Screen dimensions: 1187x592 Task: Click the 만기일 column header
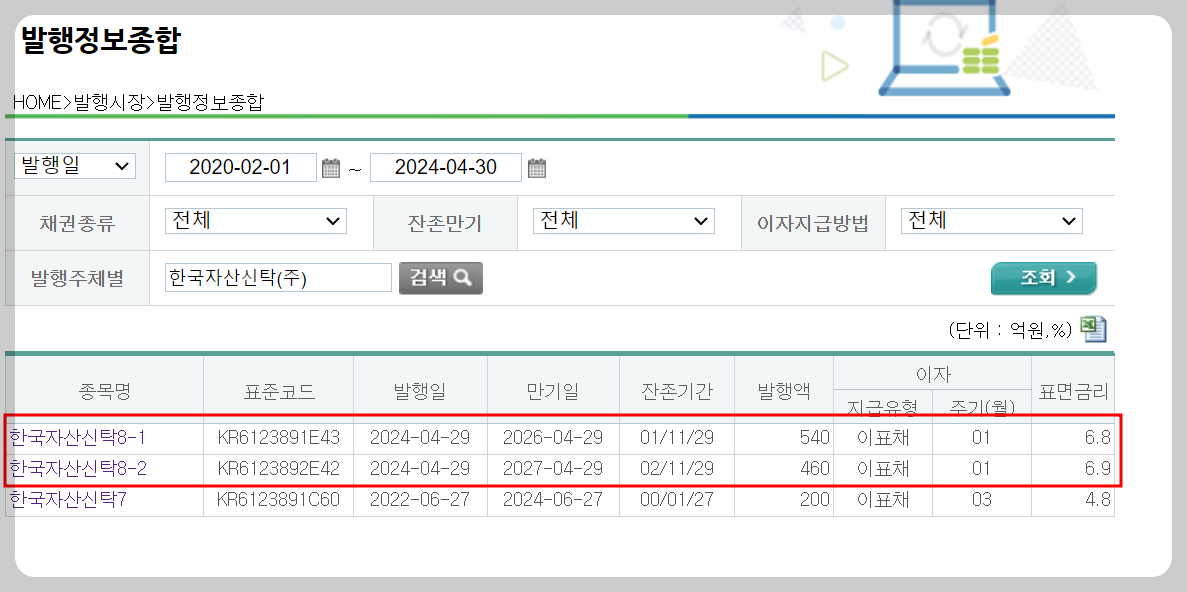[553, 391]
